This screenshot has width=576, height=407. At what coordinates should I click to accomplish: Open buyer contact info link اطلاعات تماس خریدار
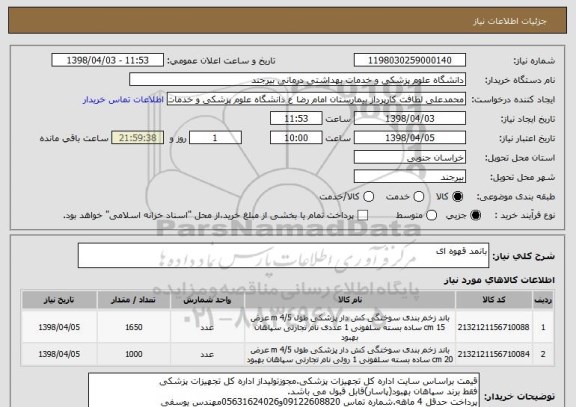click(123, 100)
